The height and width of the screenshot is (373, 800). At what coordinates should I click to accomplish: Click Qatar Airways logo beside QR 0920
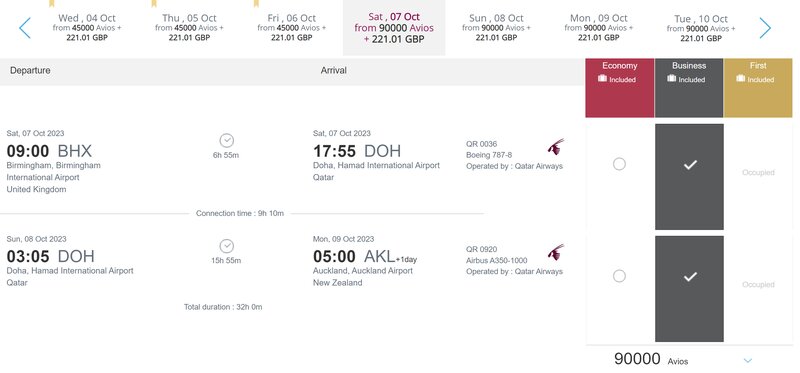556,253
